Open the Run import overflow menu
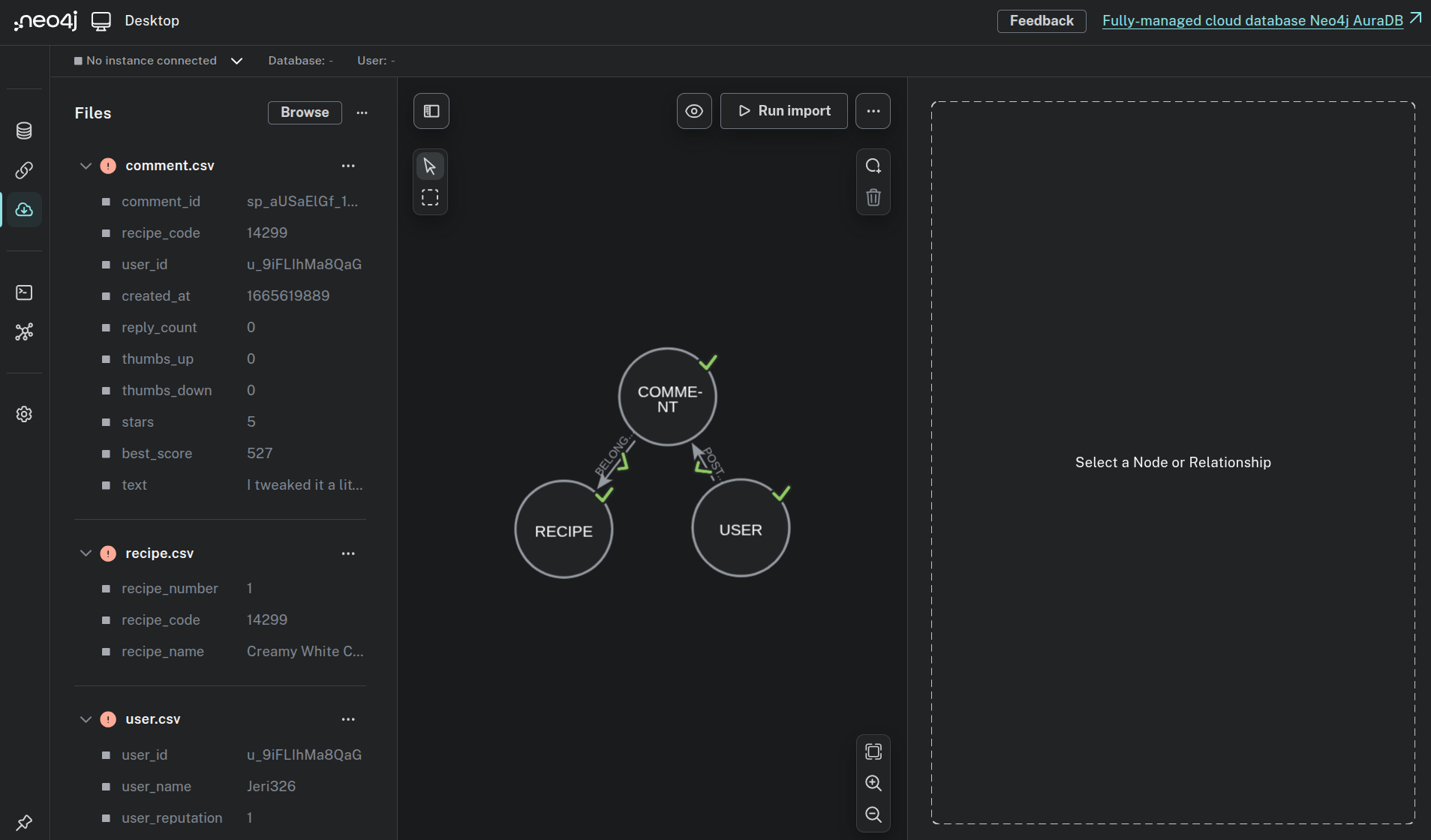The width and height of the screenshot is (1431, 840). tap(872, 110)
